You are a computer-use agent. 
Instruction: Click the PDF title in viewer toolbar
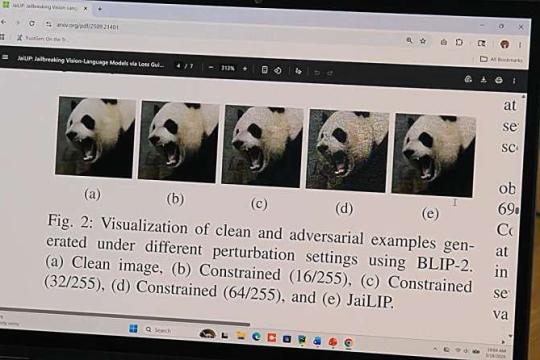pyautogui.click(x=91, y=61)
